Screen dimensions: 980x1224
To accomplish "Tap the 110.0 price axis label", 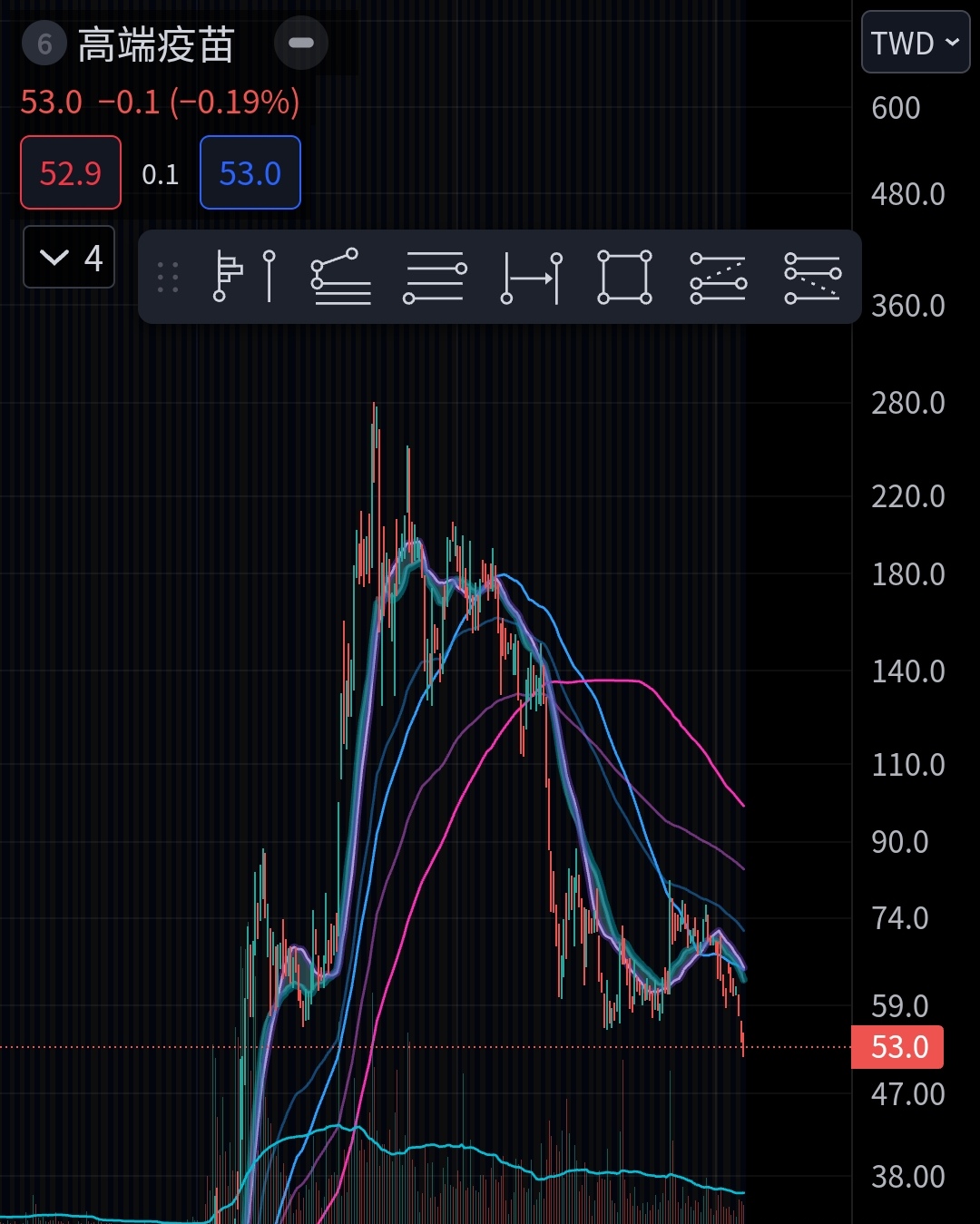I will coord(908,765).
